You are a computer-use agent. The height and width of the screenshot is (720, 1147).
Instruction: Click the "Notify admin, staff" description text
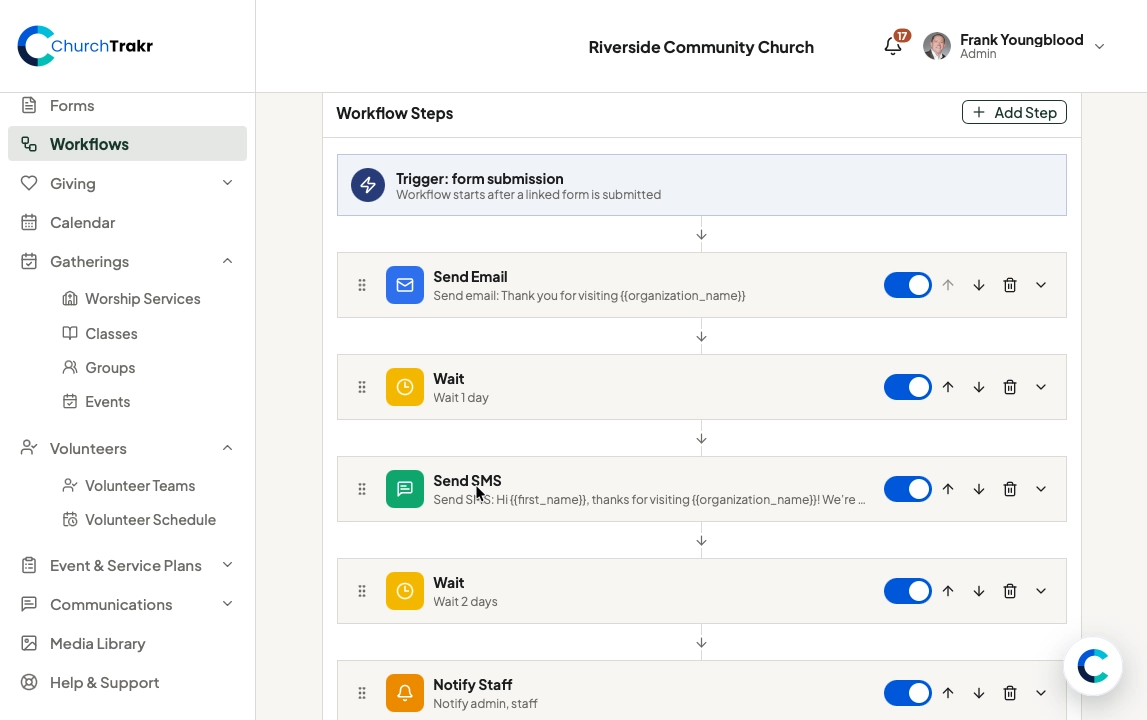tap(485, 704)
